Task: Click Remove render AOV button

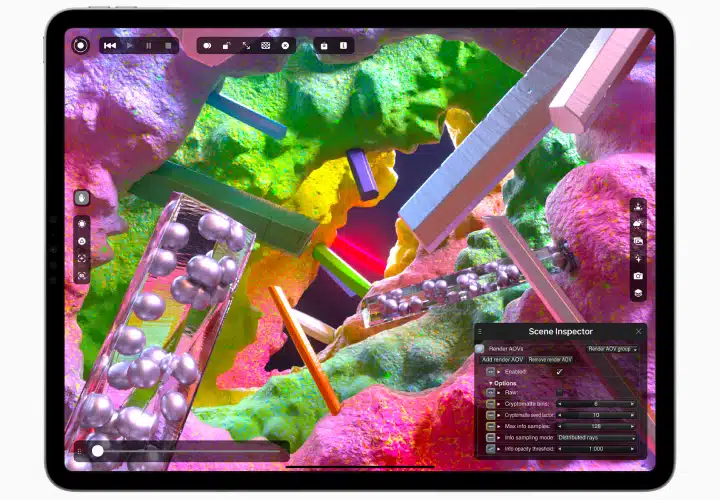Action: (x=550, y=360)
